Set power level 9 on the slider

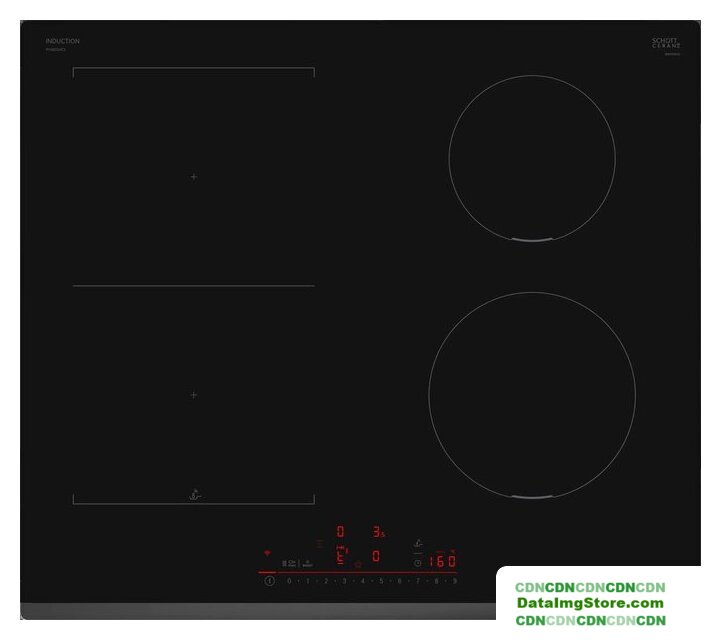[x=455, y=580]
